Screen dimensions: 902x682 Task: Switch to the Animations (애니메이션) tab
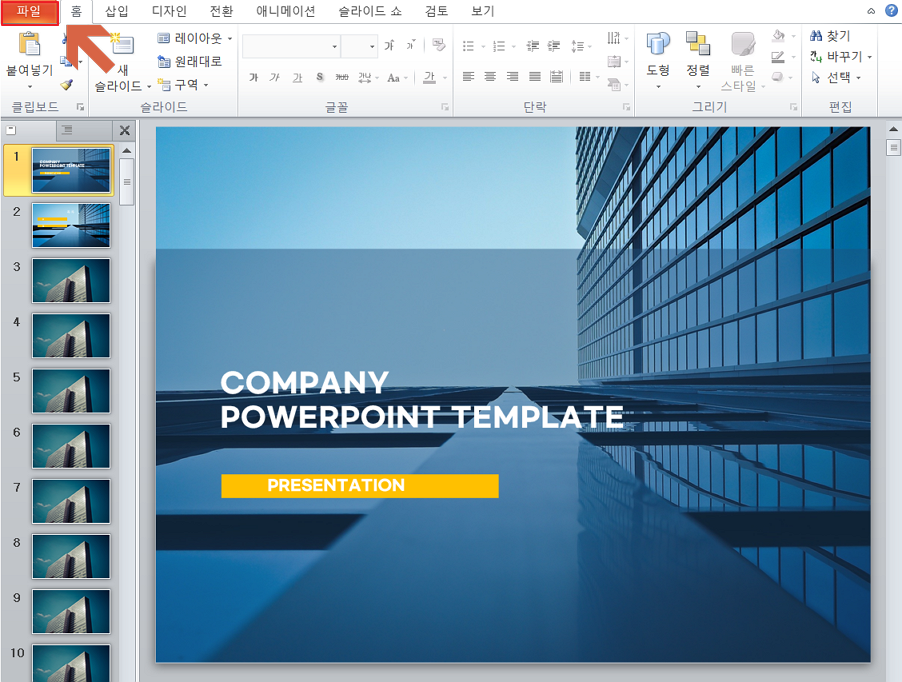click(285, 11)
